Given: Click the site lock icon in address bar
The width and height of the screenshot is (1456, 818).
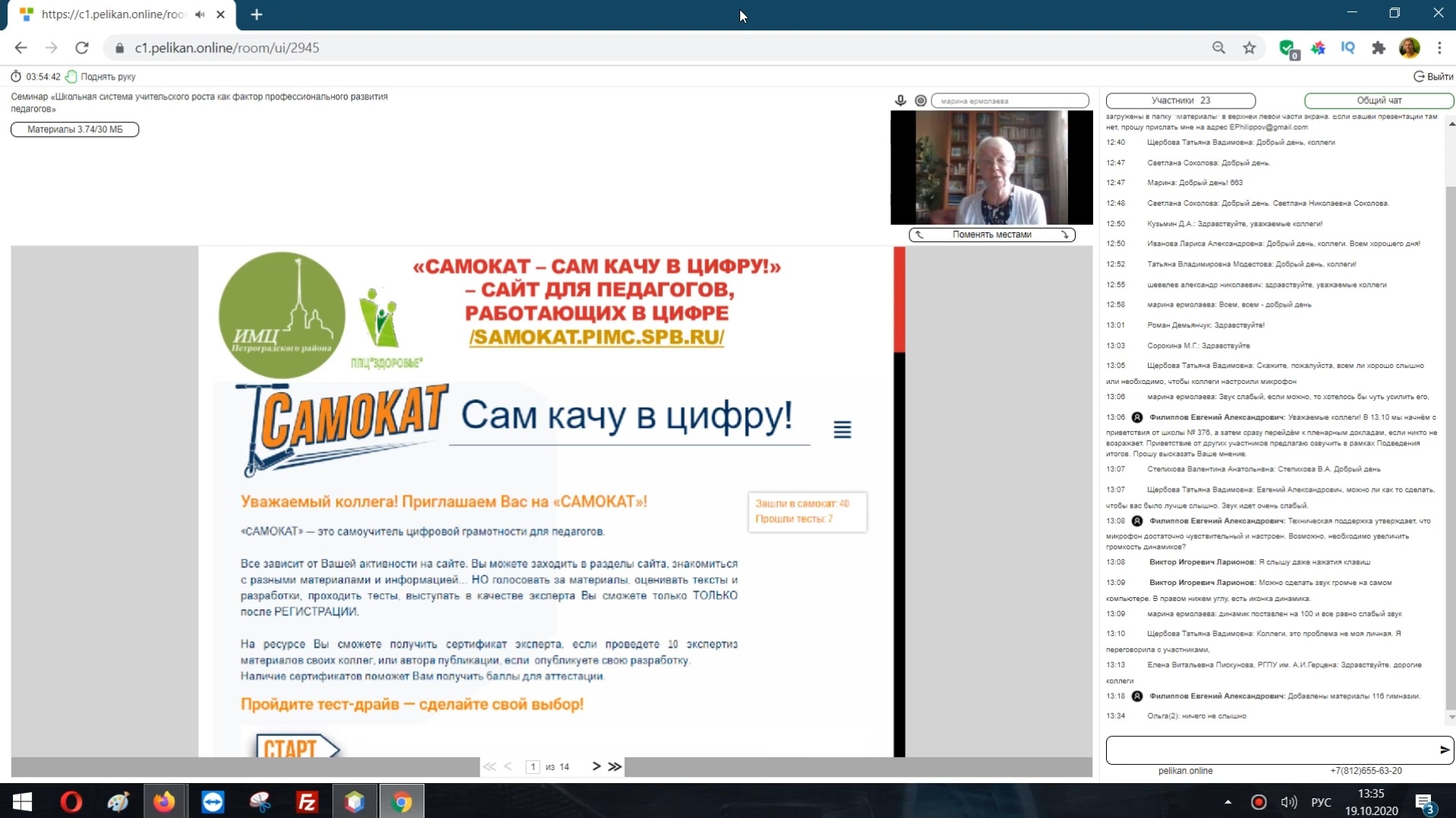Looking at the screenshot, I should (x=119, y=48).
